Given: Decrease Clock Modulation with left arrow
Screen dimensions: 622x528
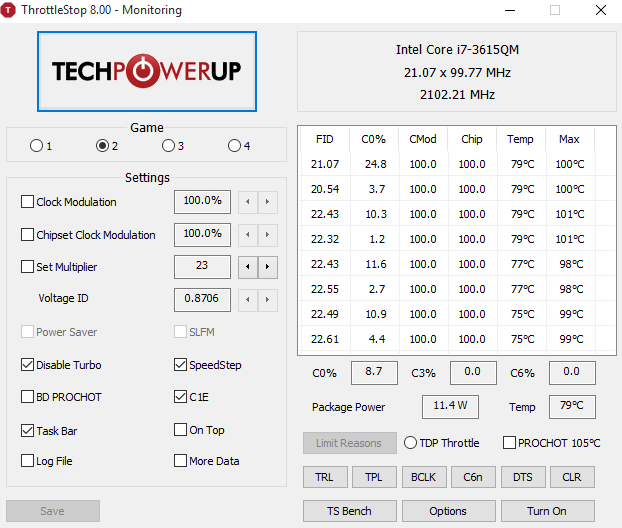Looking at the screenshot, I should pos(248,202).
